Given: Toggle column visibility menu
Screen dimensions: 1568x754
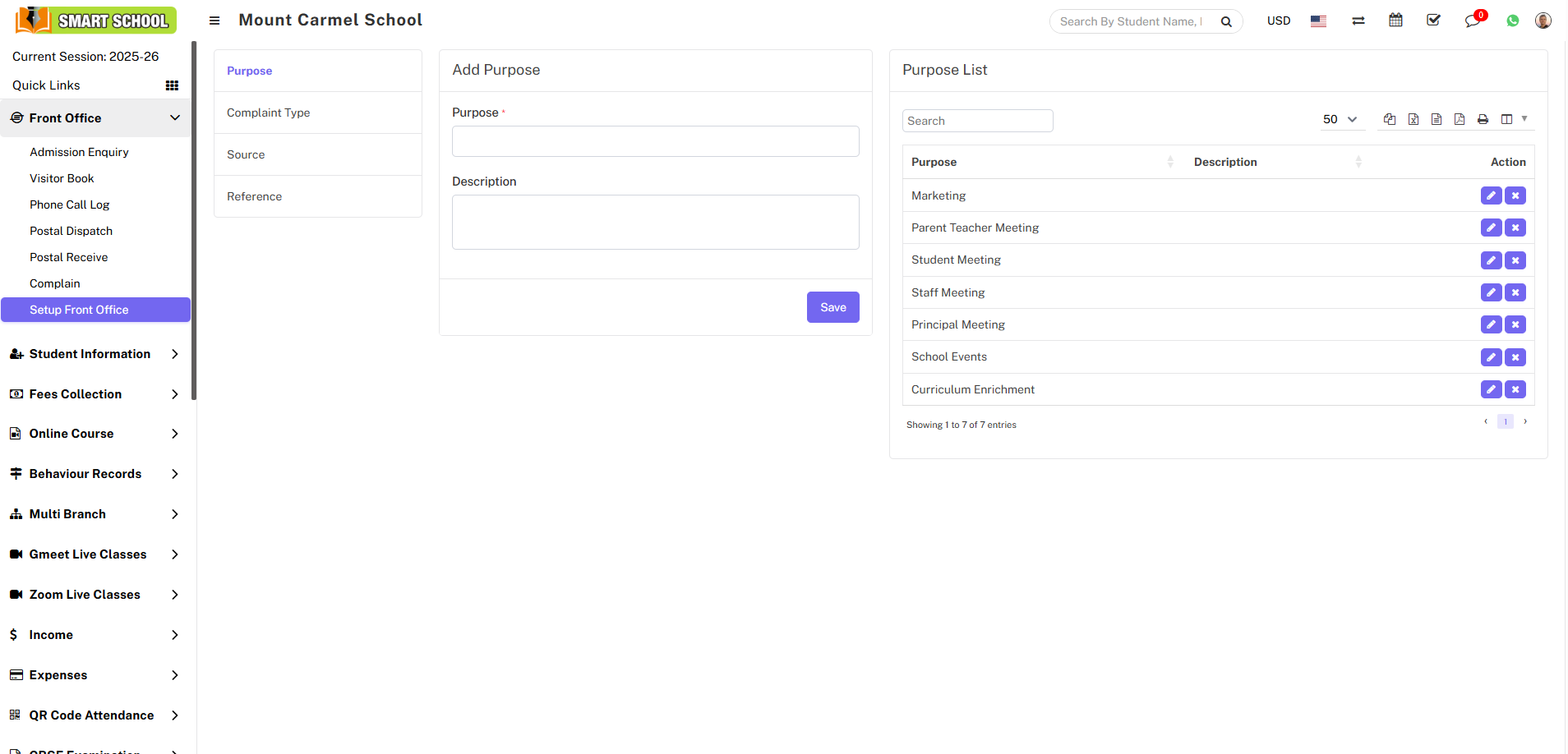Looking at the screenshot, I should coord(1512,119).
